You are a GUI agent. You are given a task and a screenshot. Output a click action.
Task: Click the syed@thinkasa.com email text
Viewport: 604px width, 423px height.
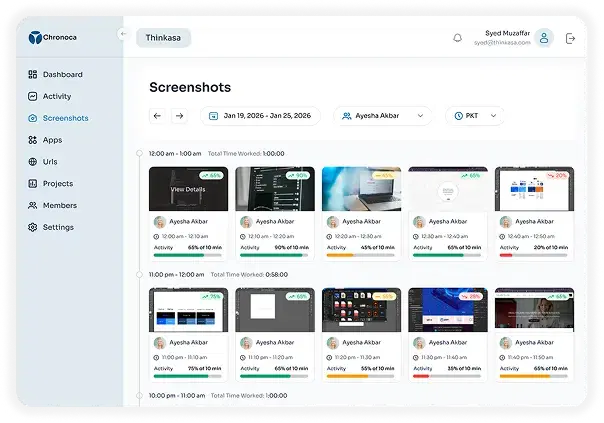pos(502,42)
